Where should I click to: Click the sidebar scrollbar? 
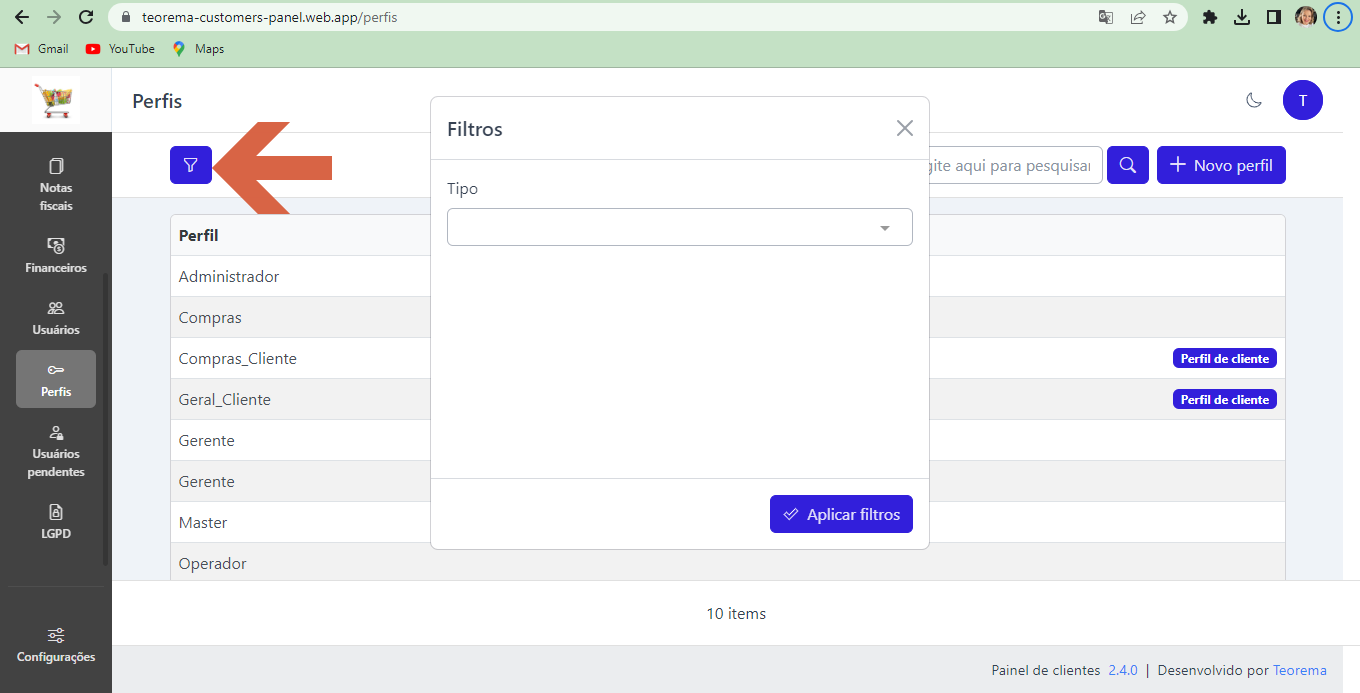(105, 420)
